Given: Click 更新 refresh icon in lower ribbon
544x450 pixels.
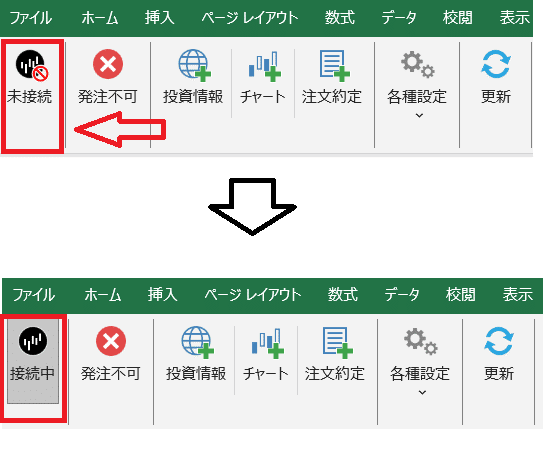Looking at the screenshot, I should tap(499, 341).
